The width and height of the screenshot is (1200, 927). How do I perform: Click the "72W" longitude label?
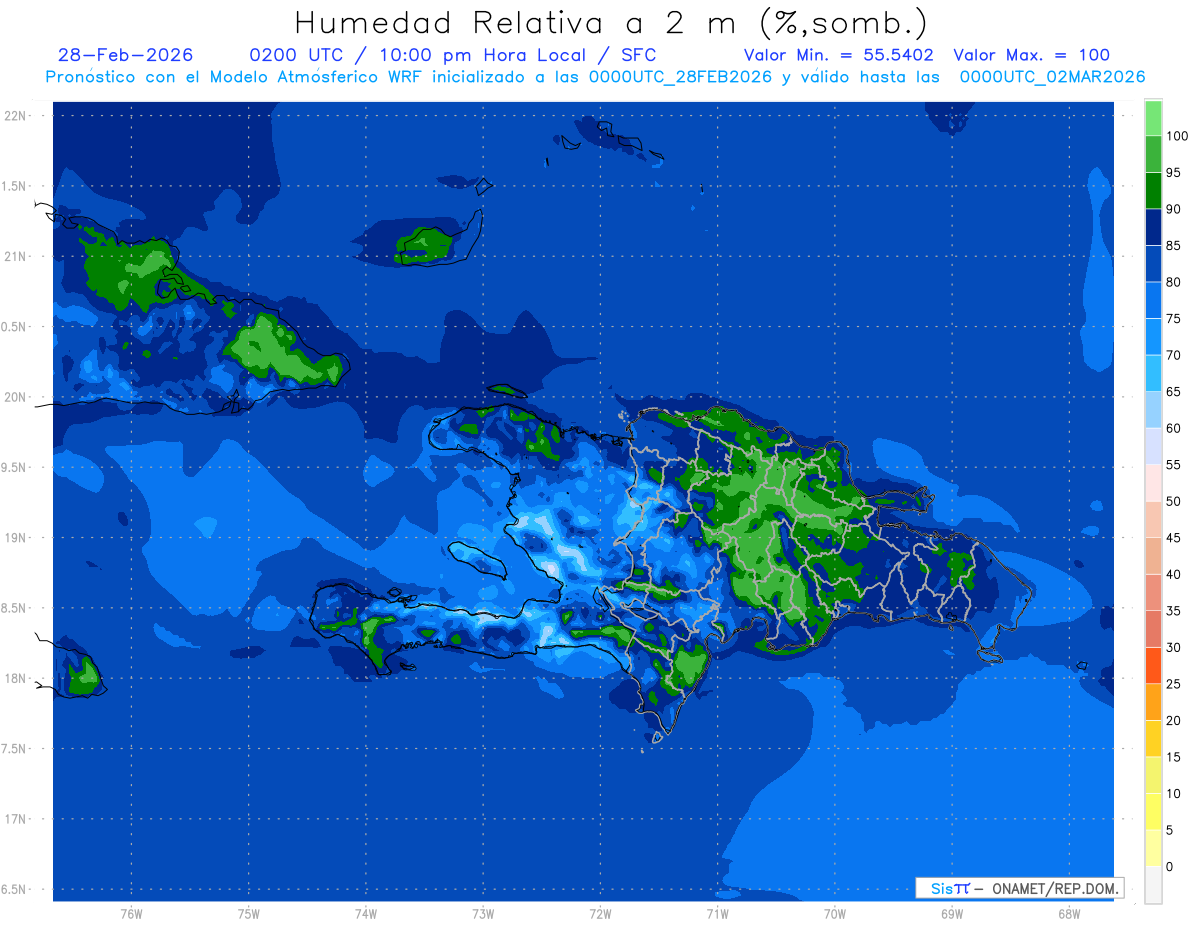600,914
